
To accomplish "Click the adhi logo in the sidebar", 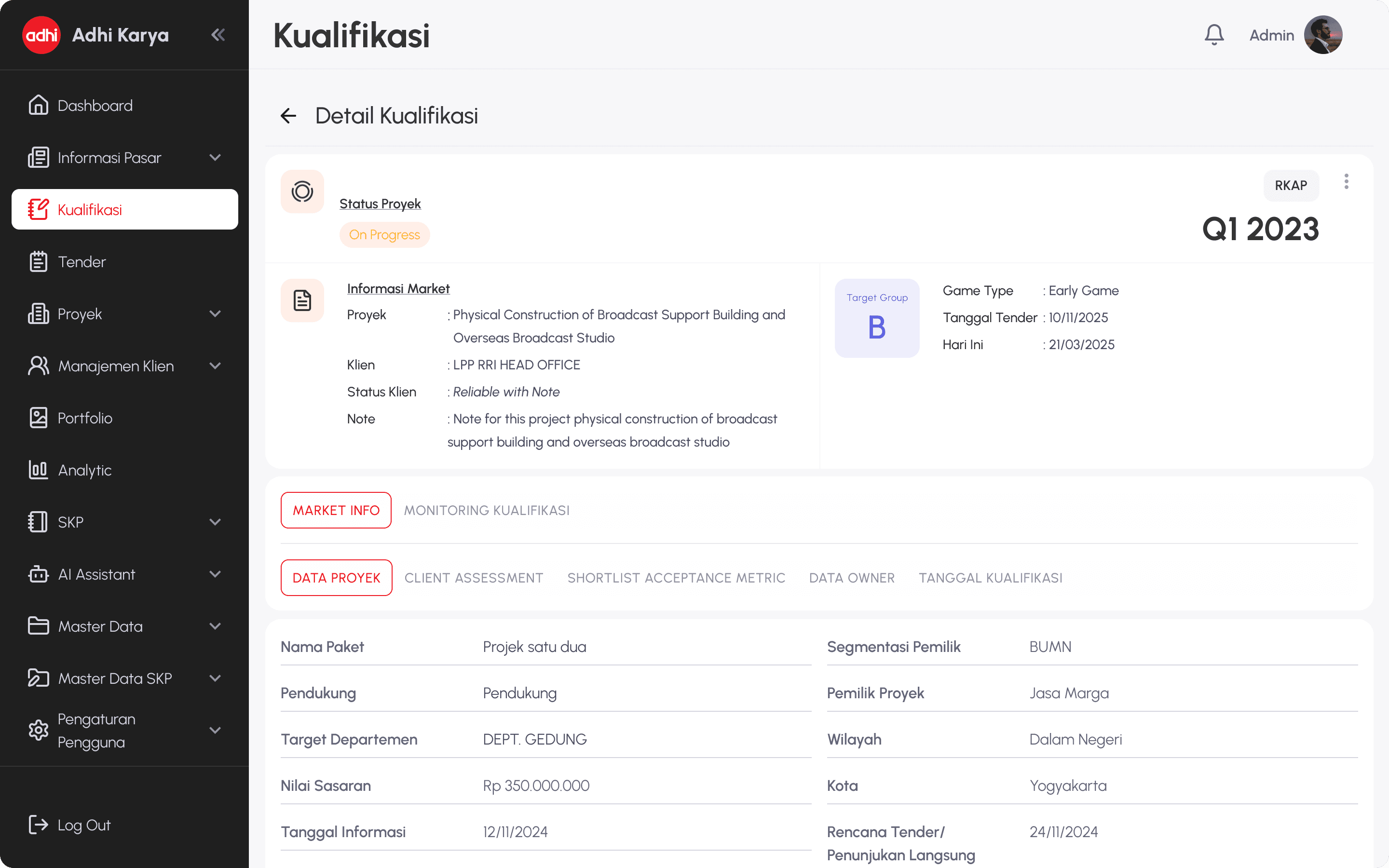I will coord(41,35).
